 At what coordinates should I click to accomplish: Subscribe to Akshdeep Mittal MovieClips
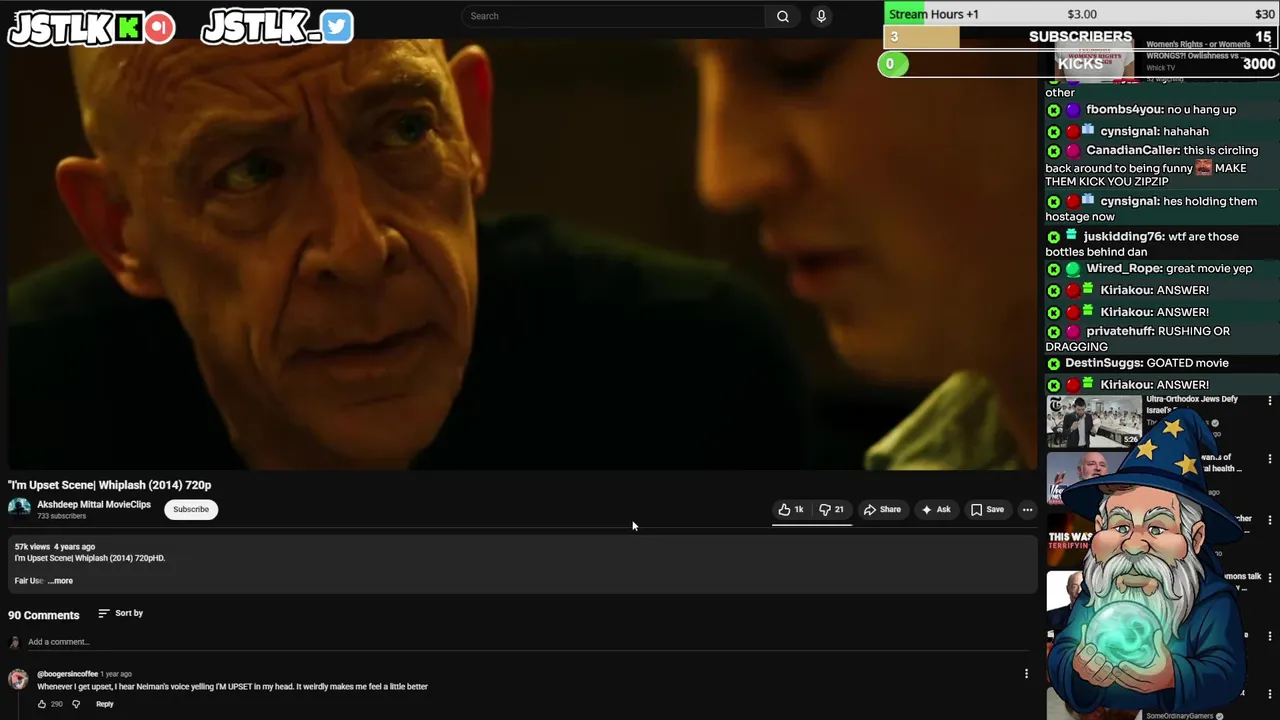click(x=191, y=509)
